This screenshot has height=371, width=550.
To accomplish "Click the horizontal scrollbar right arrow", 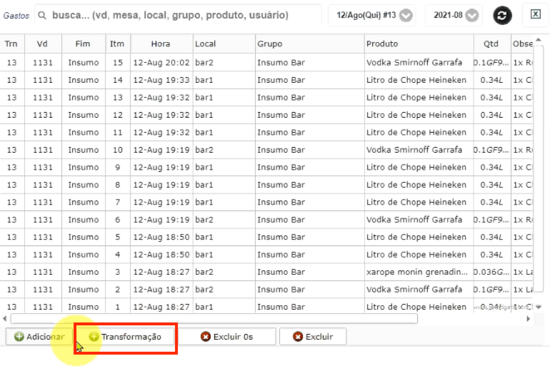I will [x=528, y=319].
